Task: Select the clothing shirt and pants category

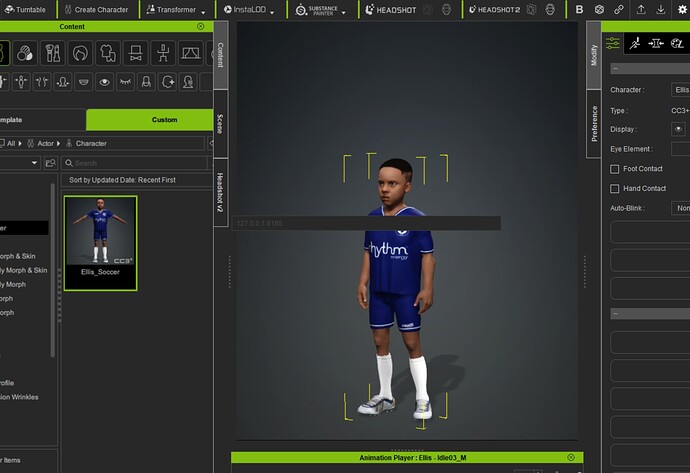Action: [108, 53]
